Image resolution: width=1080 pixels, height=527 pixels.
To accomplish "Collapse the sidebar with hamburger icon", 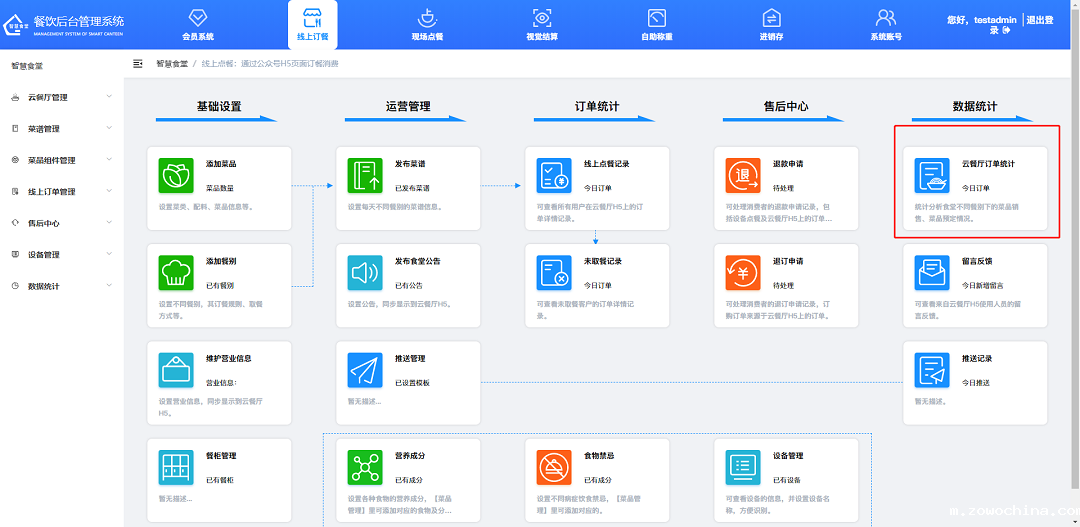I will 138,63.
